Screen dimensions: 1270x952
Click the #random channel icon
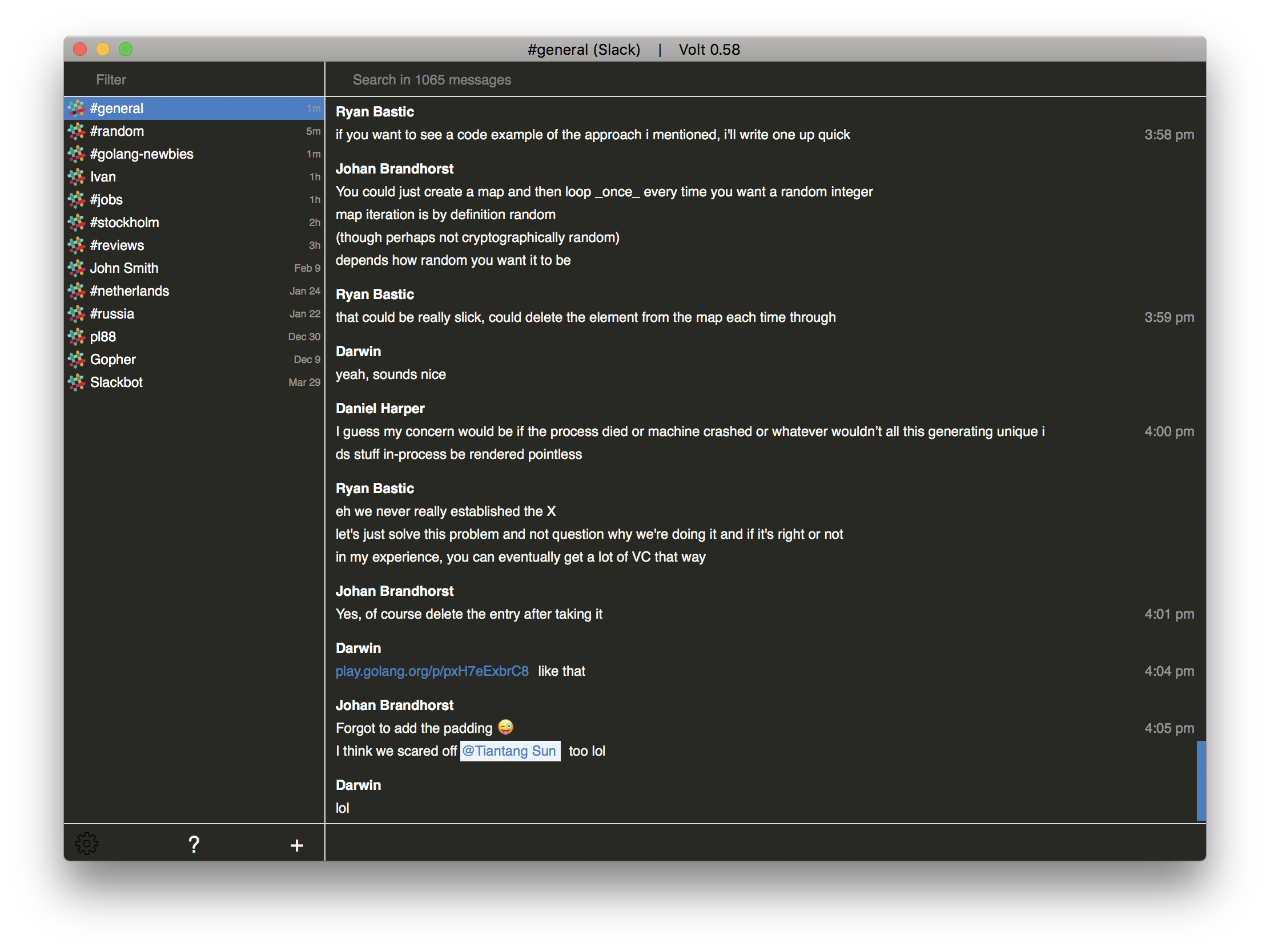click(79, 131)
